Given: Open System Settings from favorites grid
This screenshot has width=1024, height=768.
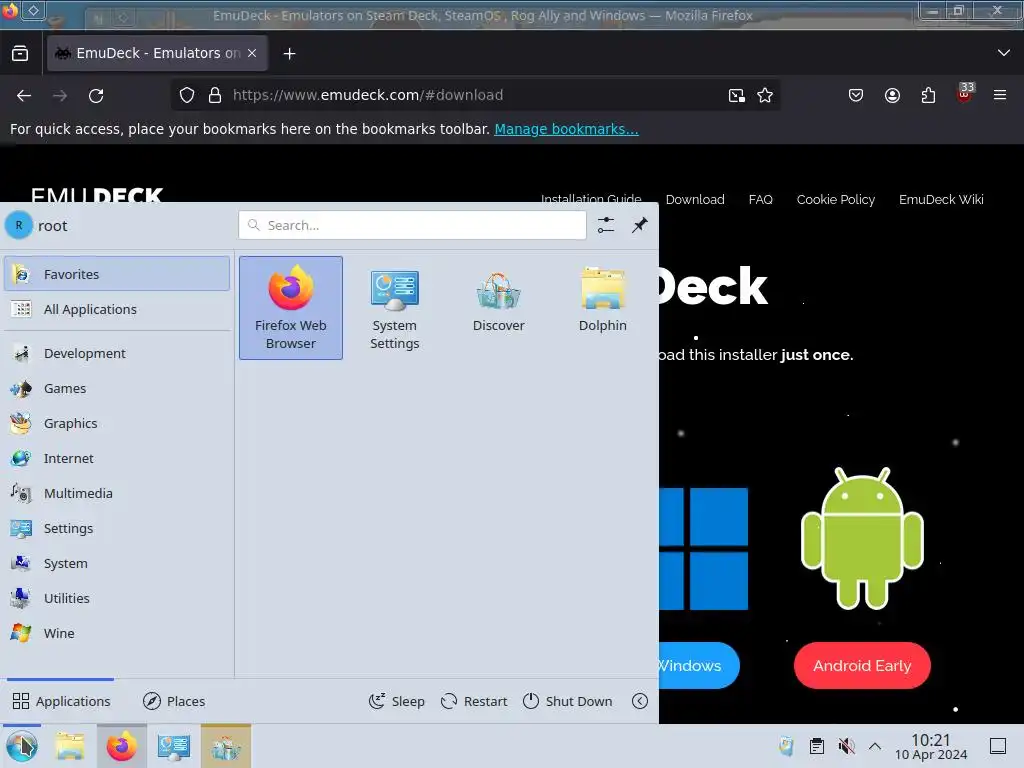Looking at the screenshot, I should coord(394,308).
